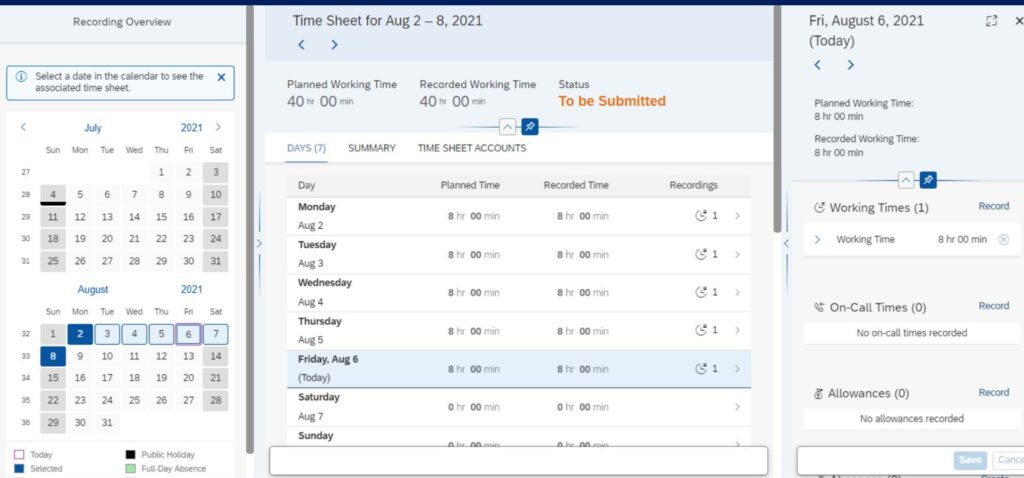1024x478 pixels.
Task: Show previous month before July
Action: (24, 127)
